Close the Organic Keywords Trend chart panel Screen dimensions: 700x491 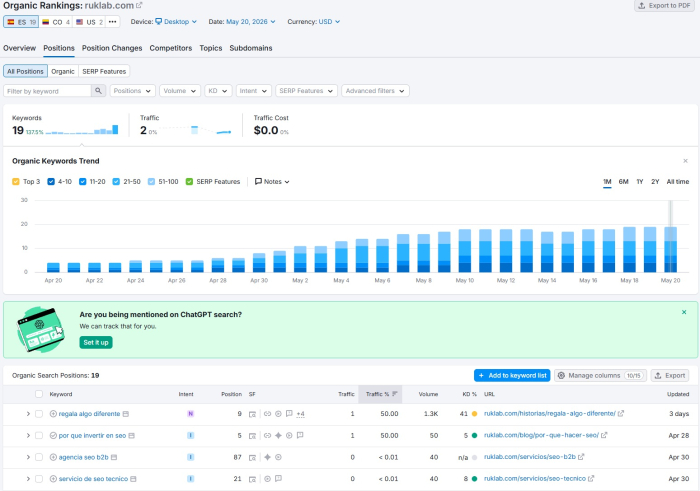[685, 161]
